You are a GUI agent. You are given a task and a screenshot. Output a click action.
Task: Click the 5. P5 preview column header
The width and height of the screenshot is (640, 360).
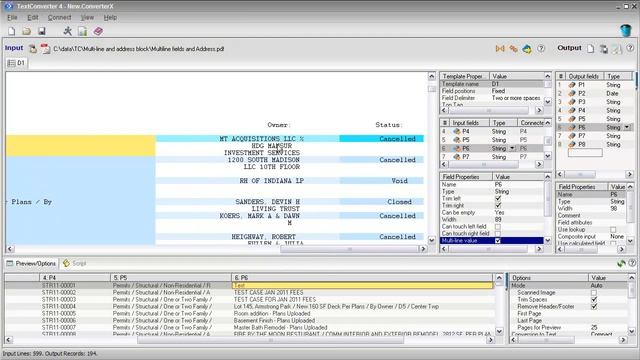click(x=171, y=278)
